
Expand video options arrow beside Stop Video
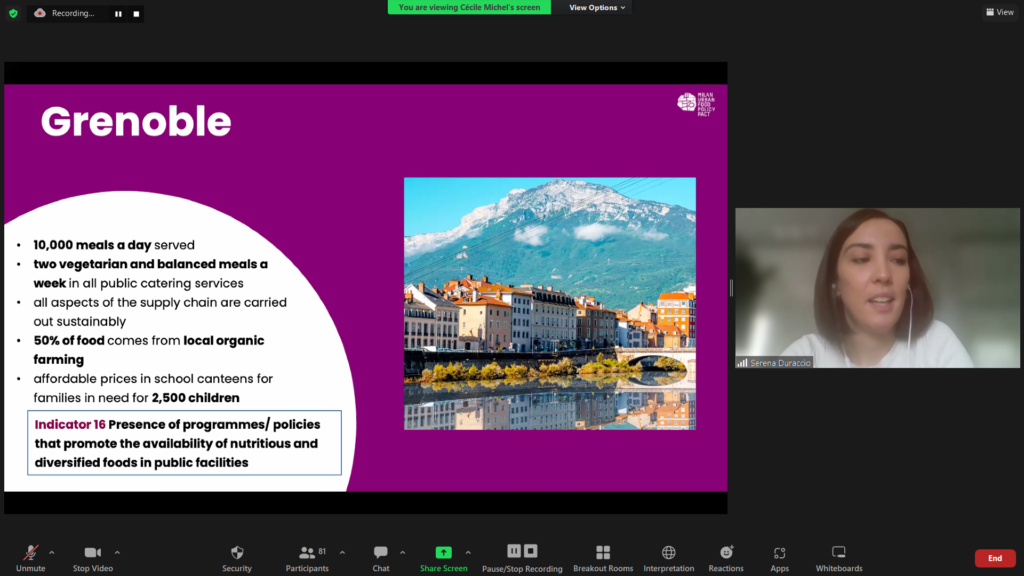[117, 552]
